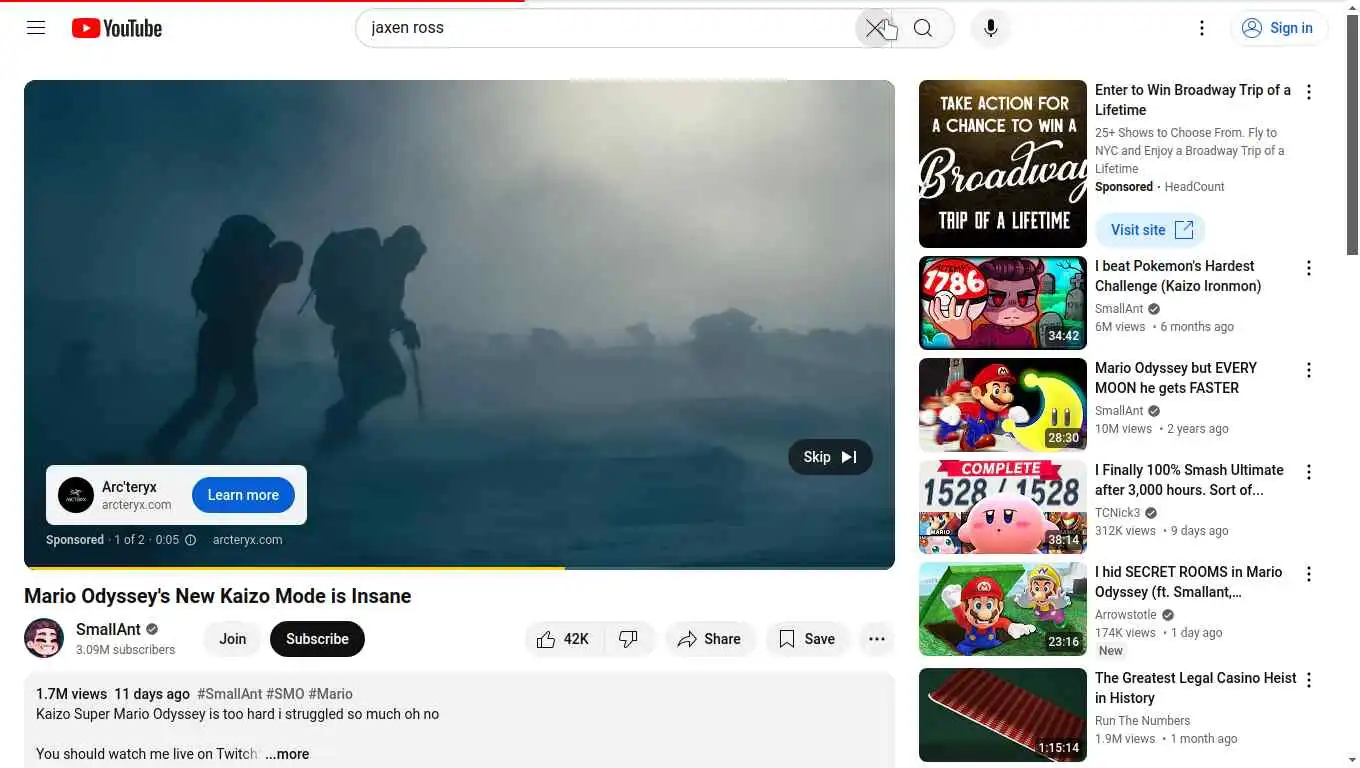Save the video to a playlist
Viewport: 1360px width, 768px height.
point(807,639)
